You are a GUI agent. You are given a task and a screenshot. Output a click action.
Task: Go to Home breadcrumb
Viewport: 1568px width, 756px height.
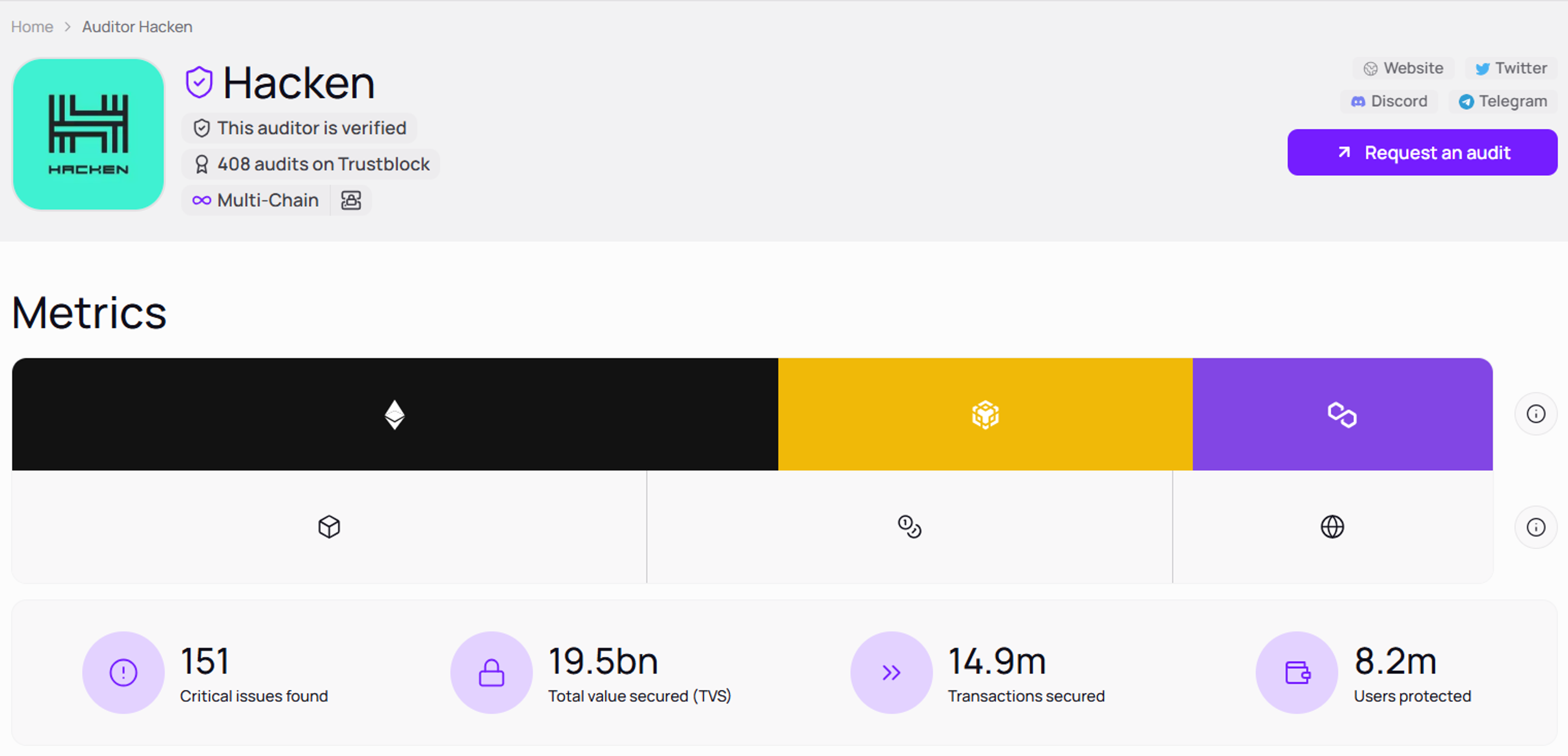[32, 27]
